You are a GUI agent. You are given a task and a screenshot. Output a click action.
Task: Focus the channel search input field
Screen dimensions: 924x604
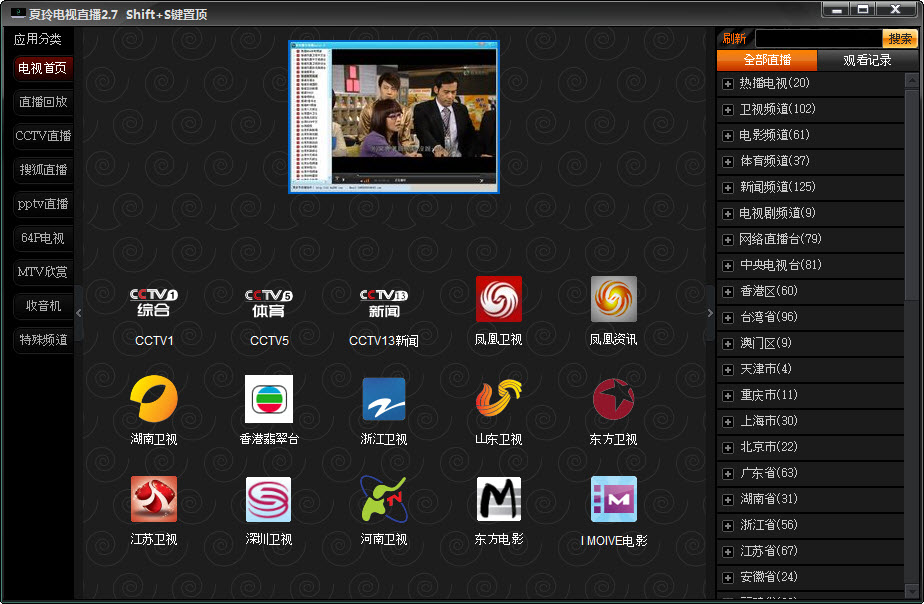[819, 38]
